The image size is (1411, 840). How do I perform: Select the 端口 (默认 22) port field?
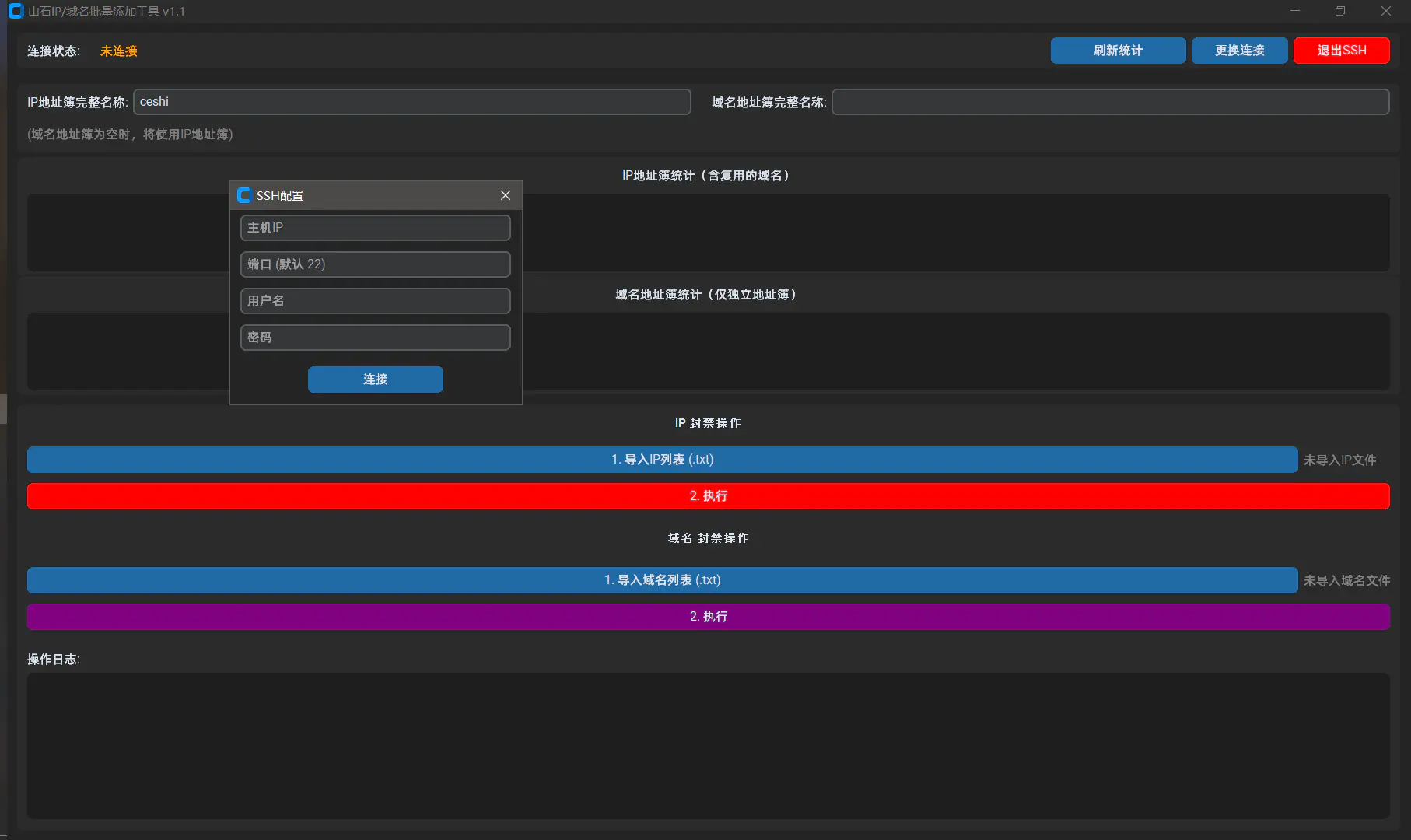tap(375, 264)
